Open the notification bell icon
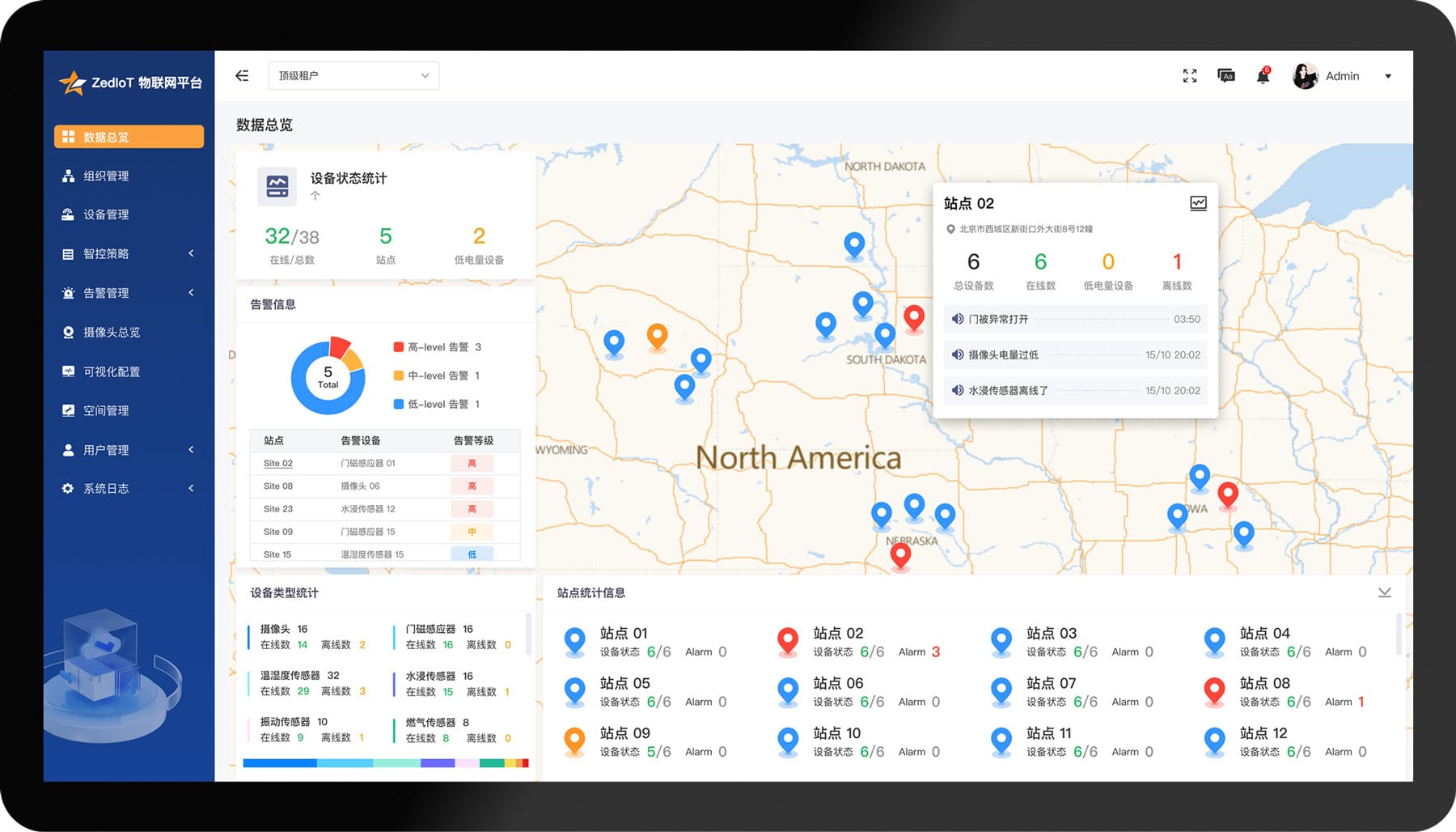1456x832 pixels. coord(1263,76)
